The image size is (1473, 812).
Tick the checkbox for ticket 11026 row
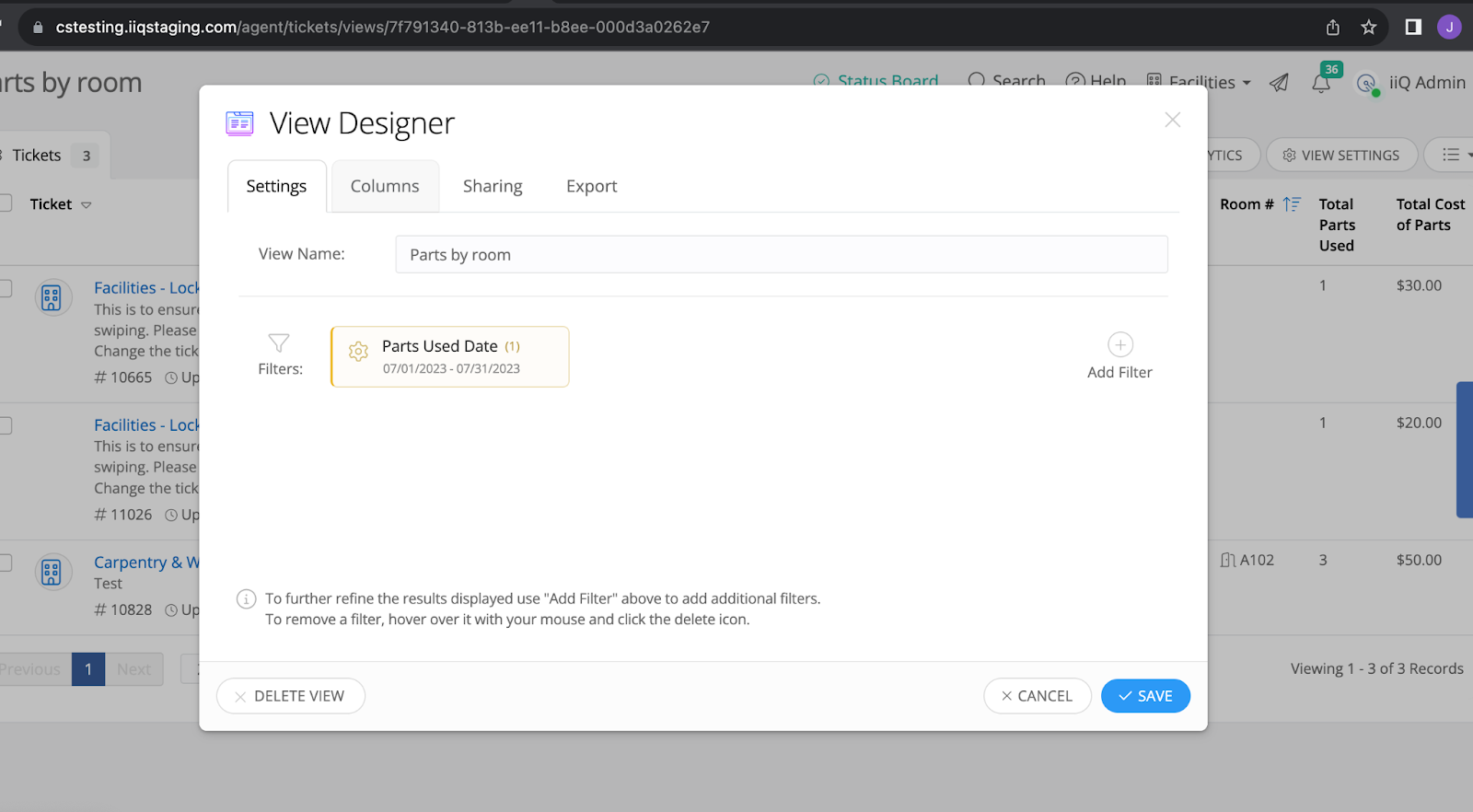click(5, 425)
